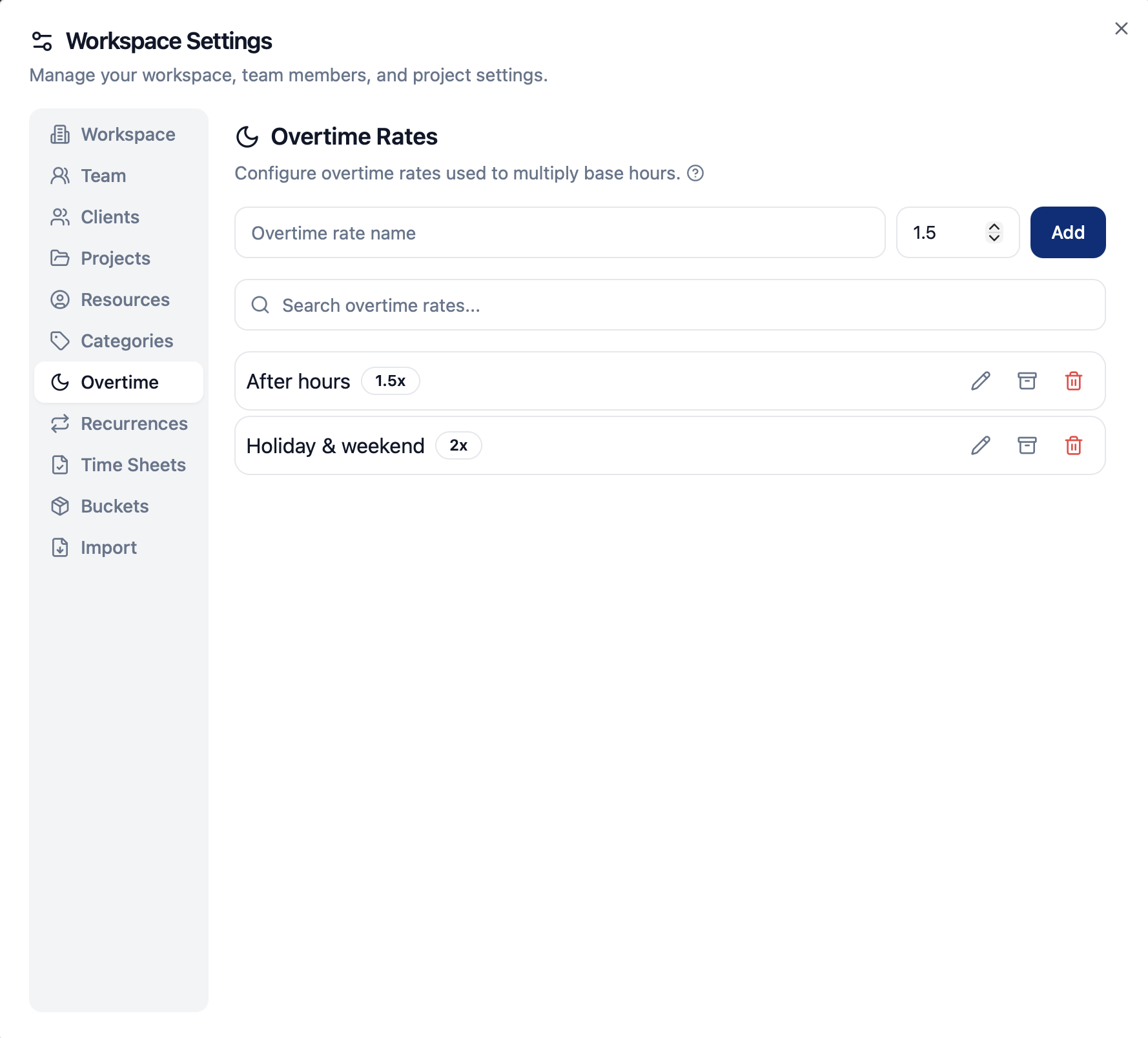Viewport: 1148px width, 1038px height.
Task: Focus the Overtime rate name field
Action: [560, 232]
